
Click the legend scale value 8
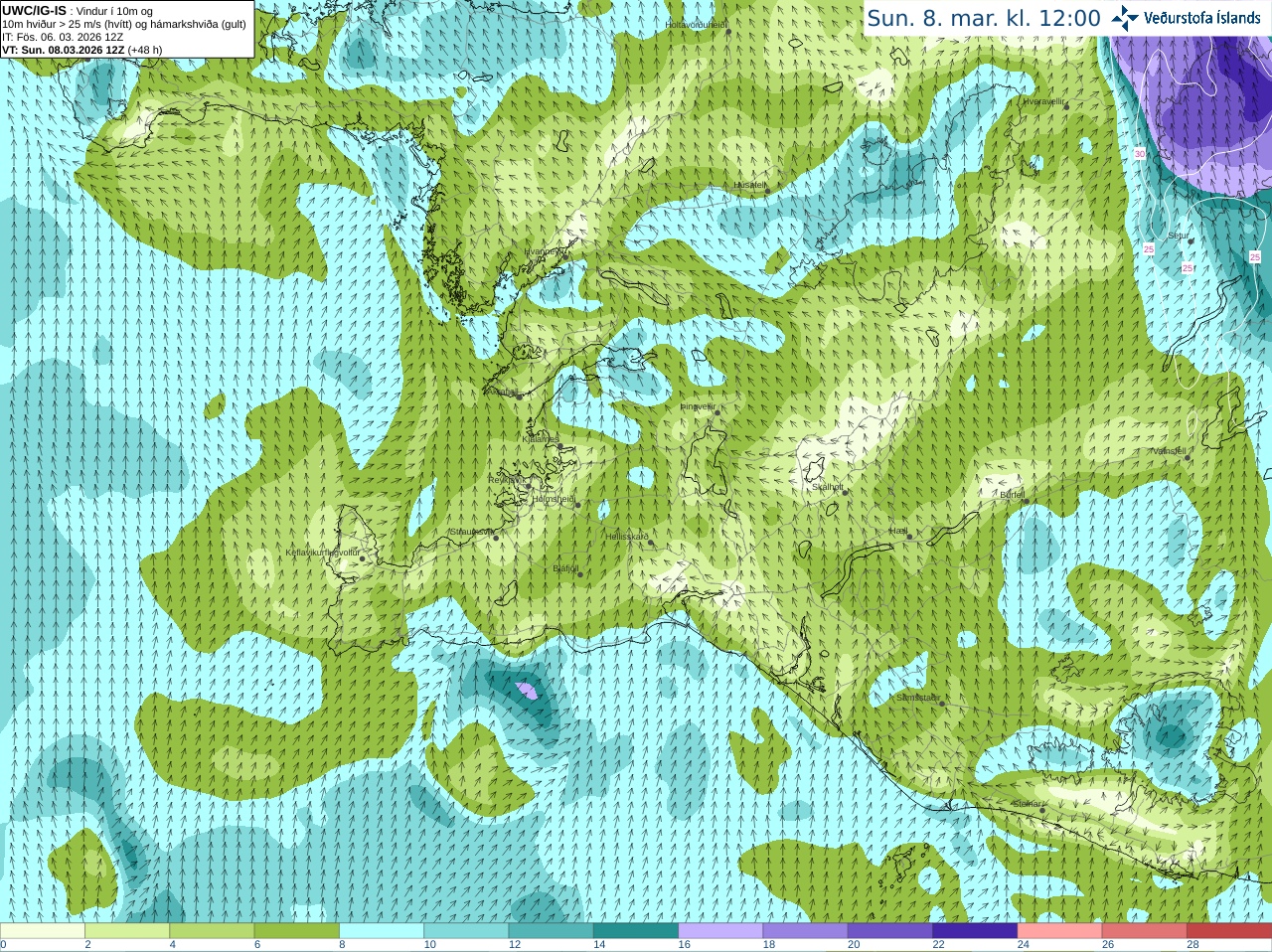(342, 945)
